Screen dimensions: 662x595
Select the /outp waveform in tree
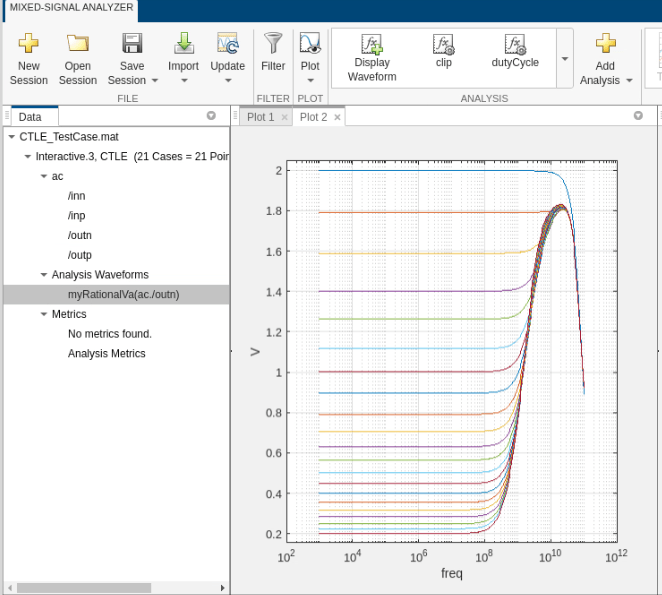tap(79, 255)
